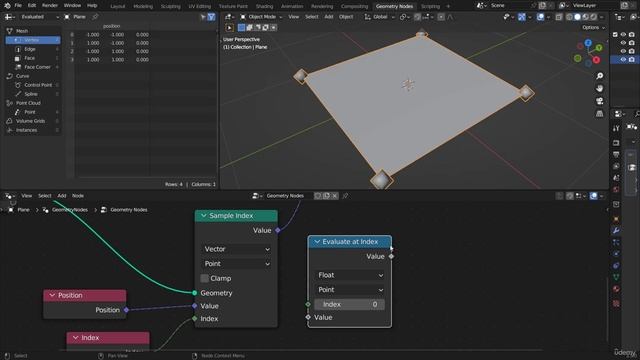Open the Global orientation dropdown

pos(380,17)
